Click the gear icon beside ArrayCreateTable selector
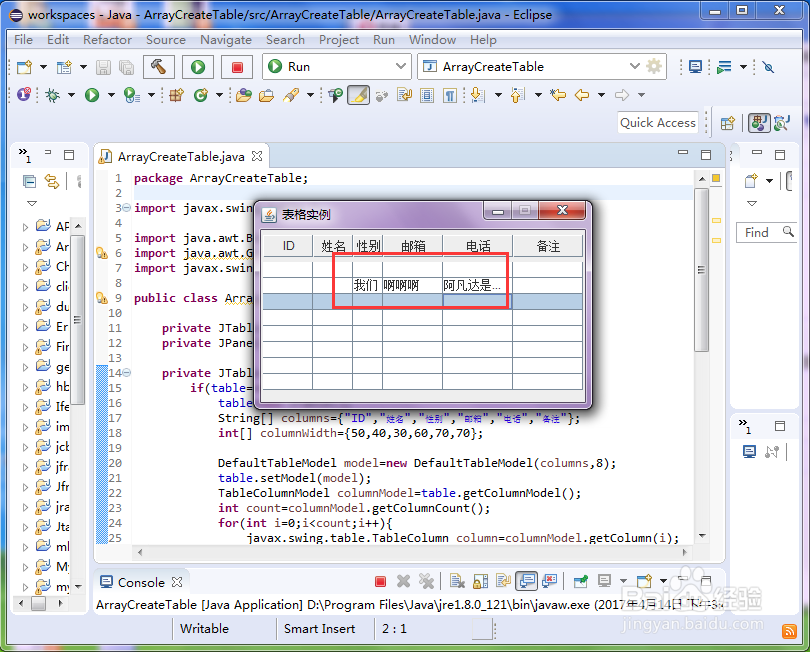The height and width of the screenshot is (652, 810). point(654,67)
